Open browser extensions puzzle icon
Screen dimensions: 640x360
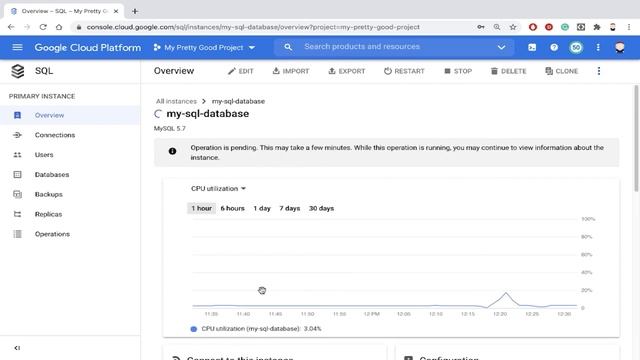tap(597, 27)
